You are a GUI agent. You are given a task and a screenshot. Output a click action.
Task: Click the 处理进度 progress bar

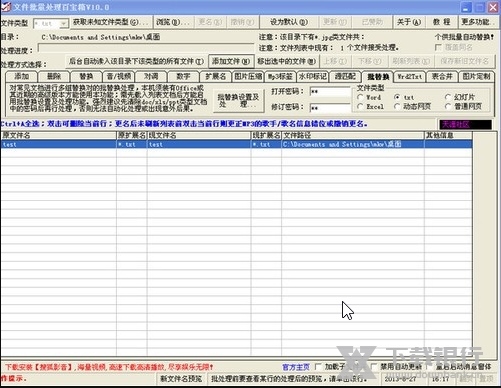[146, 49]
